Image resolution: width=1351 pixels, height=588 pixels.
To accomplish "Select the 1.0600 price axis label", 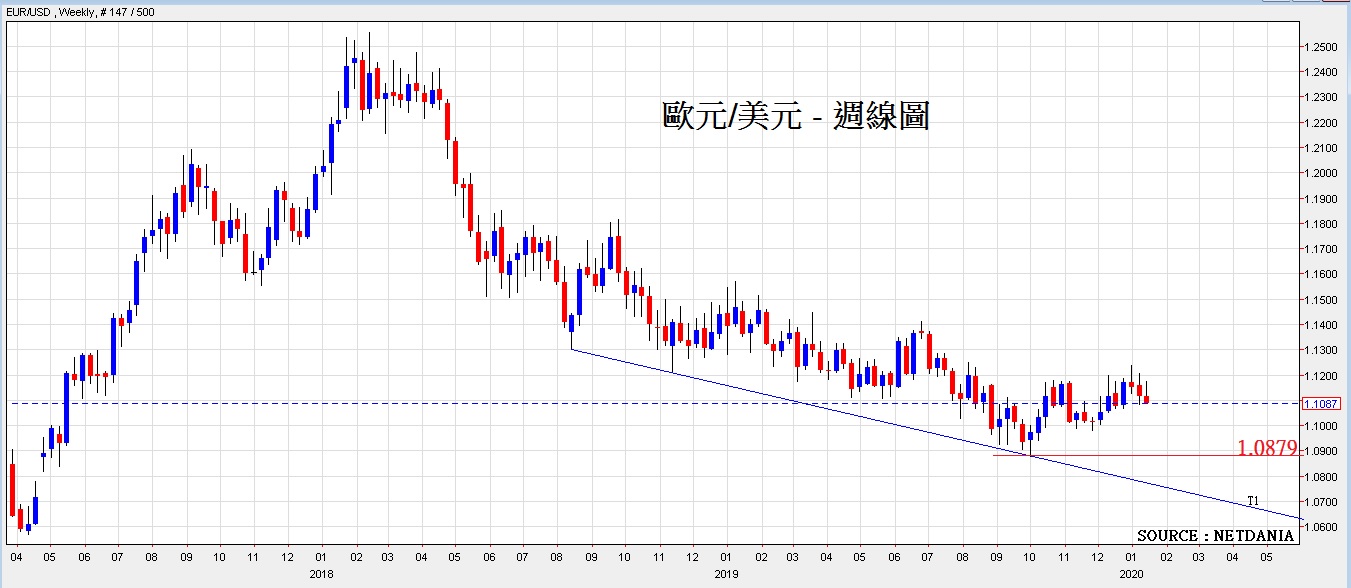I will coord(1321,527).
